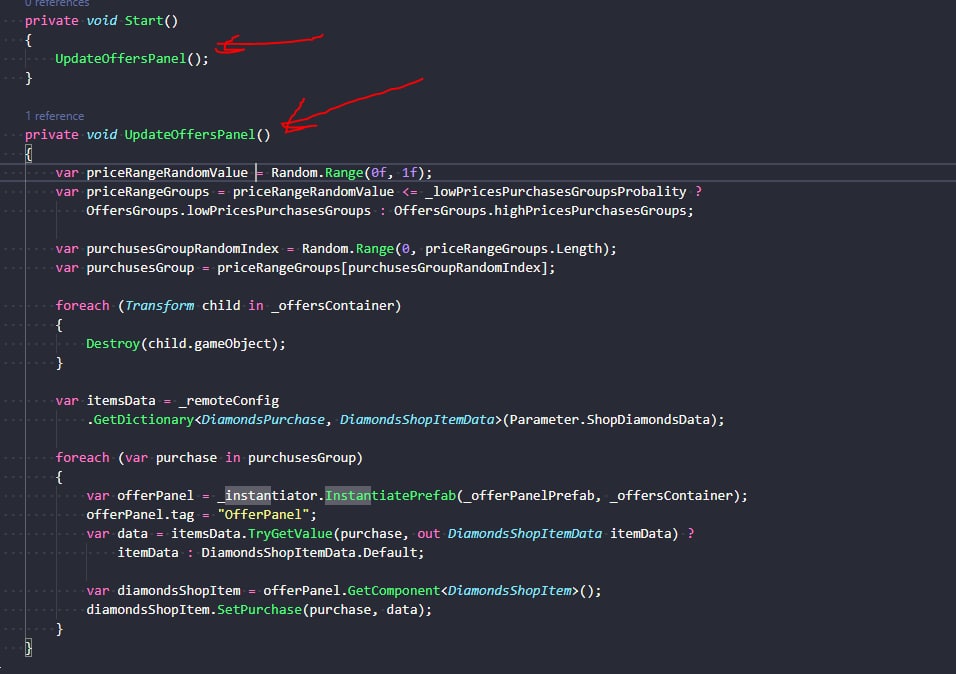Click the Destroy method call
The width and height of the screenshot is (956, 674).
(x=113, y=344)
